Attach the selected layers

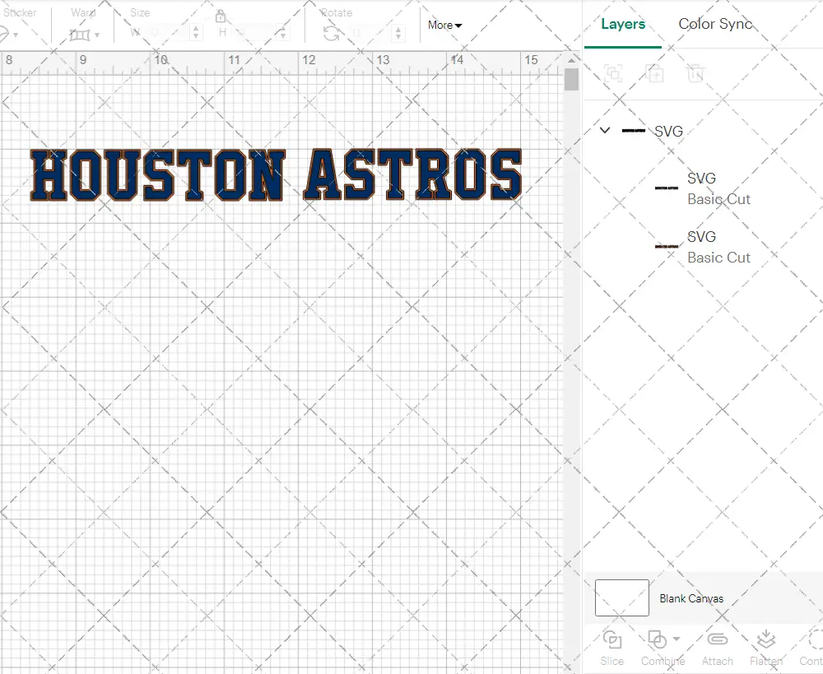pos(716,640)
